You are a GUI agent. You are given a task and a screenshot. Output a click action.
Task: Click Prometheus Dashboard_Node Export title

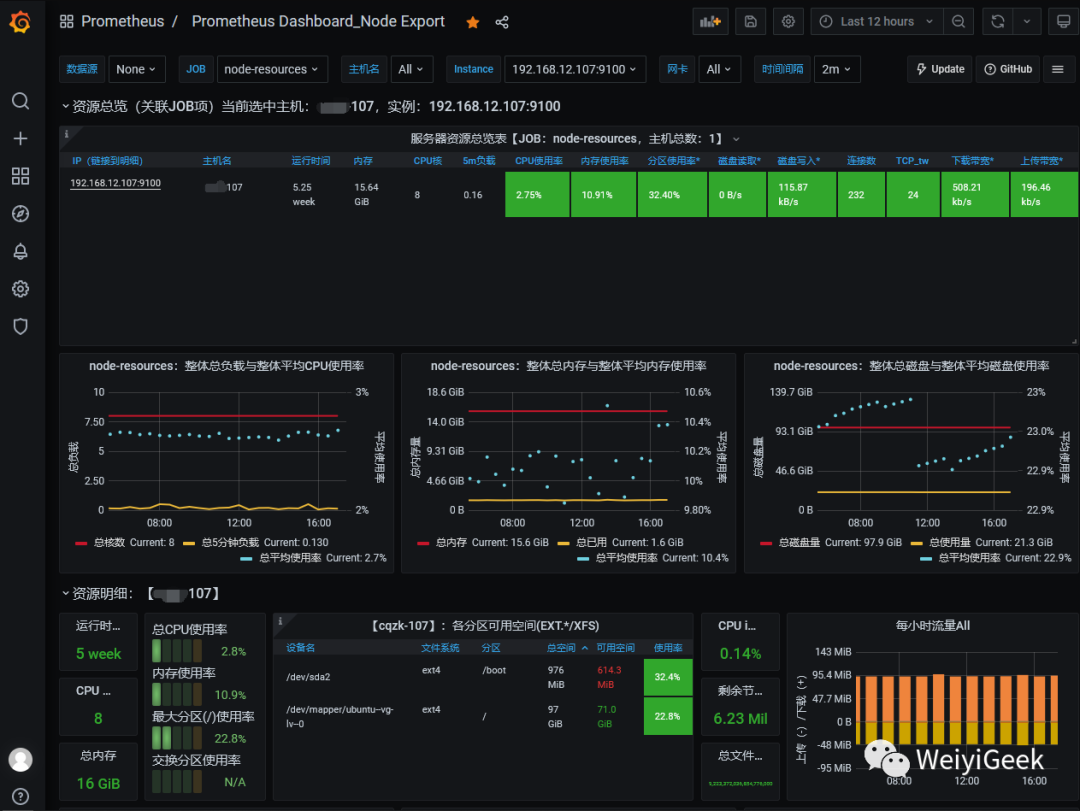318,22
